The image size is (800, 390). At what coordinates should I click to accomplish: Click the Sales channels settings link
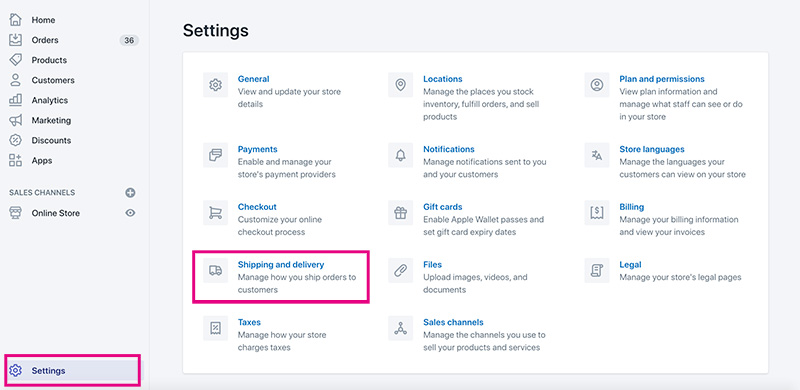pos(453,322)
